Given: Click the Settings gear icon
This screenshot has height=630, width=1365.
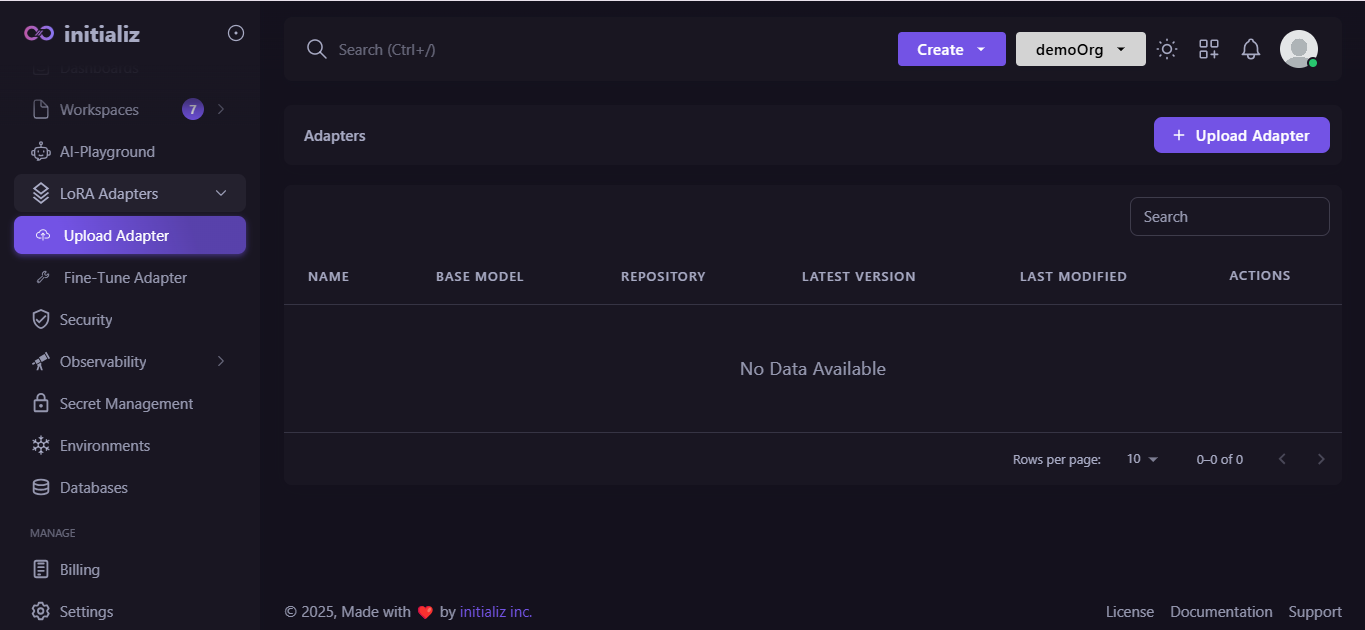Looking at the screenshot, I should tap(41, 612).
